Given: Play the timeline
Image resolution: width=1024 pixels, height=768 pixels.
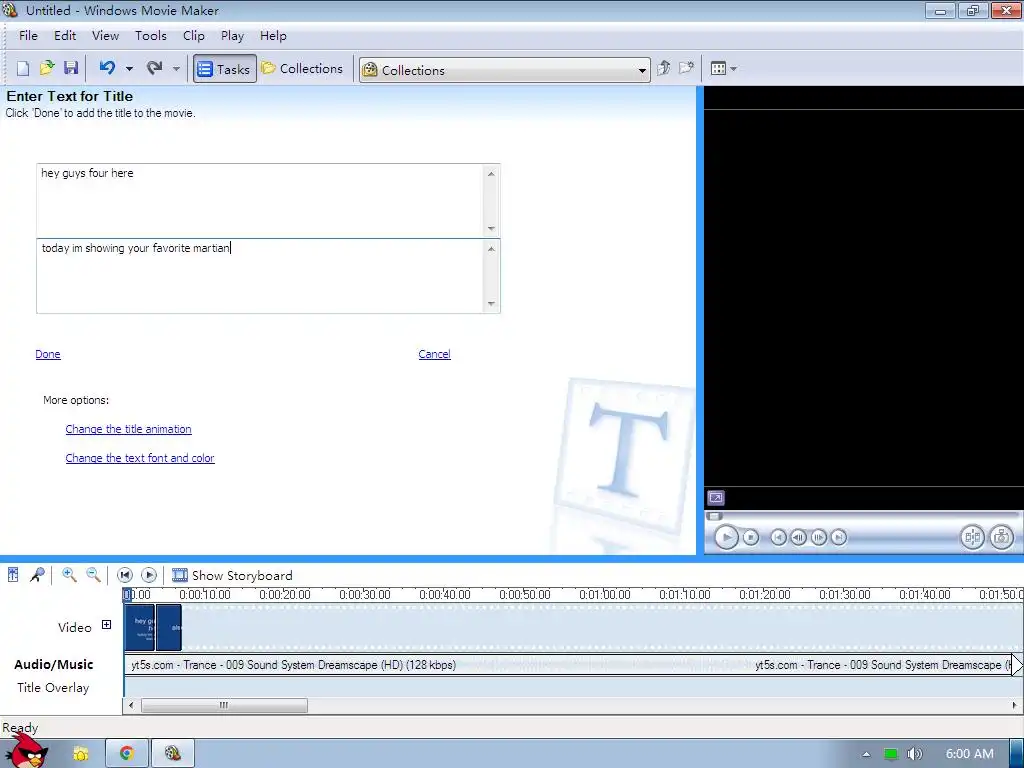Looking at the screenshot, I should (x=149, y=575).
